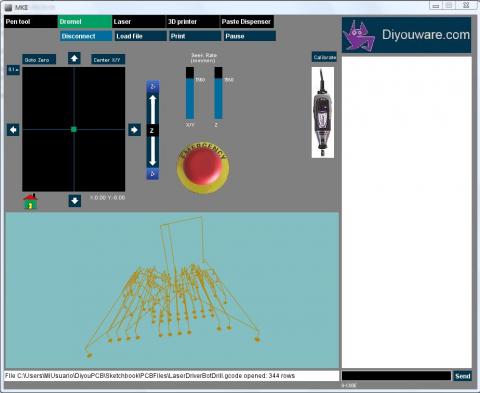Adjust the X/Y feed rate slider
This screenshot has height=393, width=480.
190,93
